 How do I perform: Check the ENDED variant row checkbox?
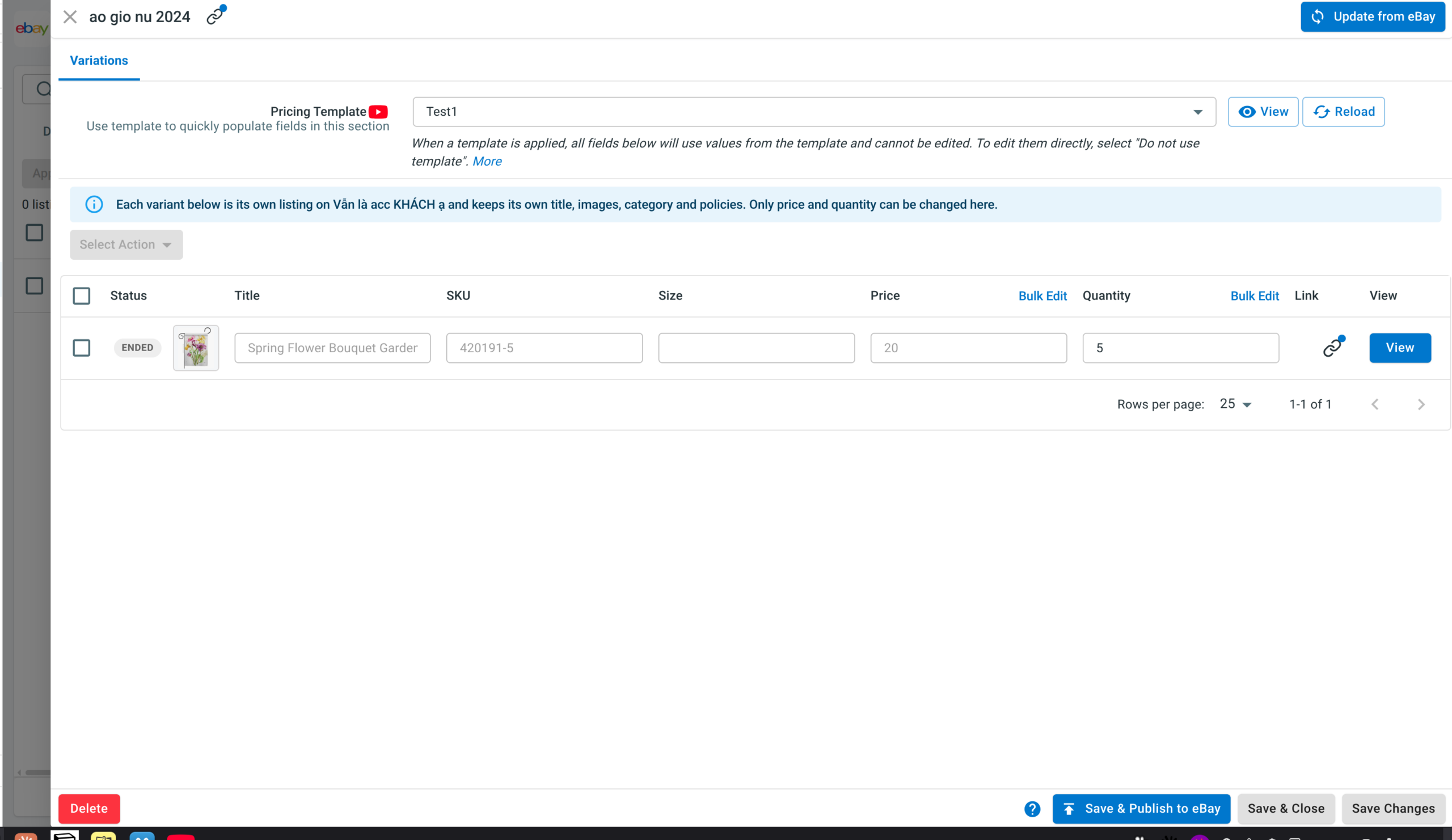[x=81, y=348]
